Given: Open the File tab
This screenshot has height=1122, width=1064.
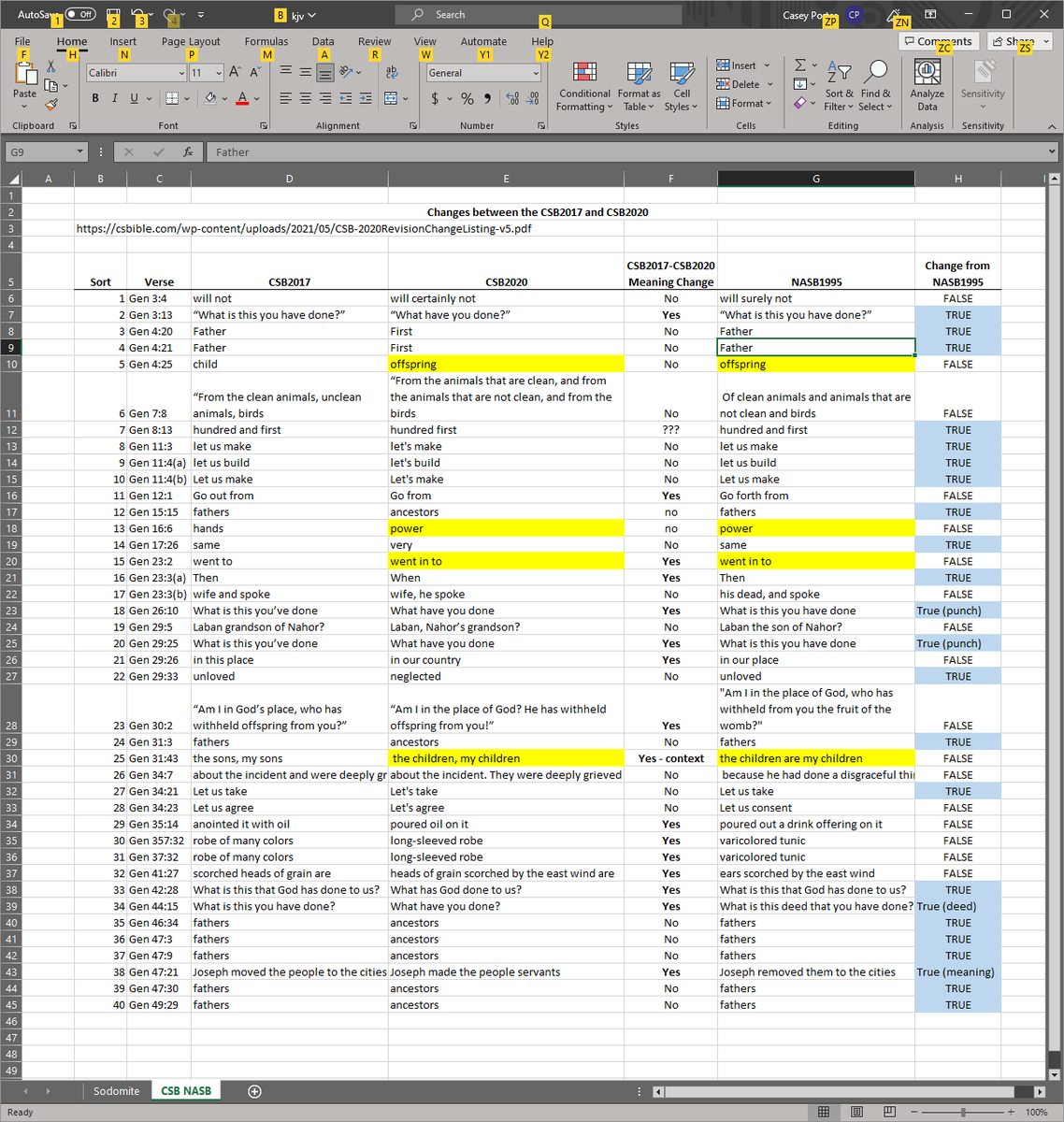Looking at the screenshot, I should click(x=22, y=41).
